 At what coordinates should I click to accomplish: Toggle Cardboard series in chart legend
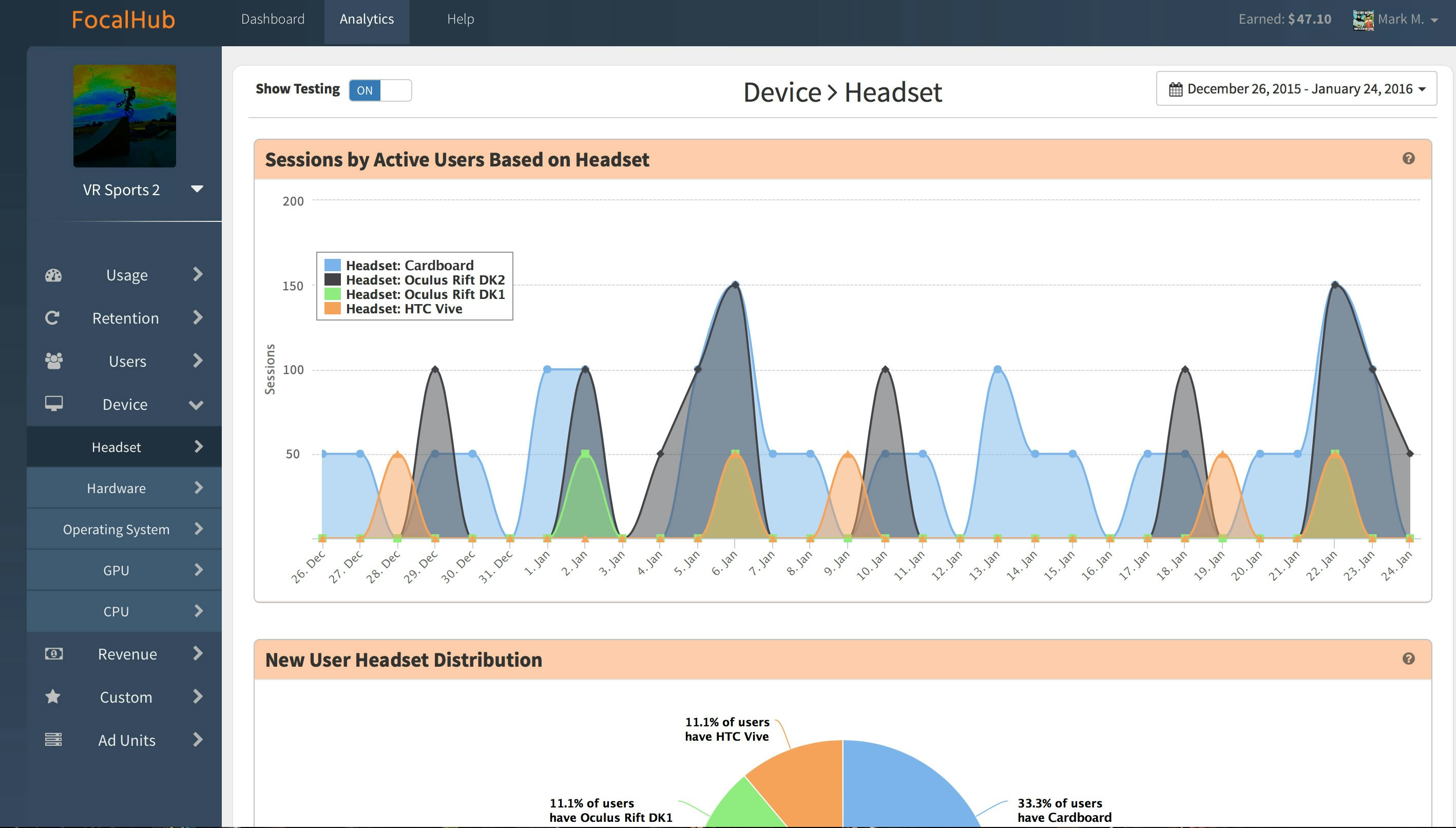click(409, 266)
